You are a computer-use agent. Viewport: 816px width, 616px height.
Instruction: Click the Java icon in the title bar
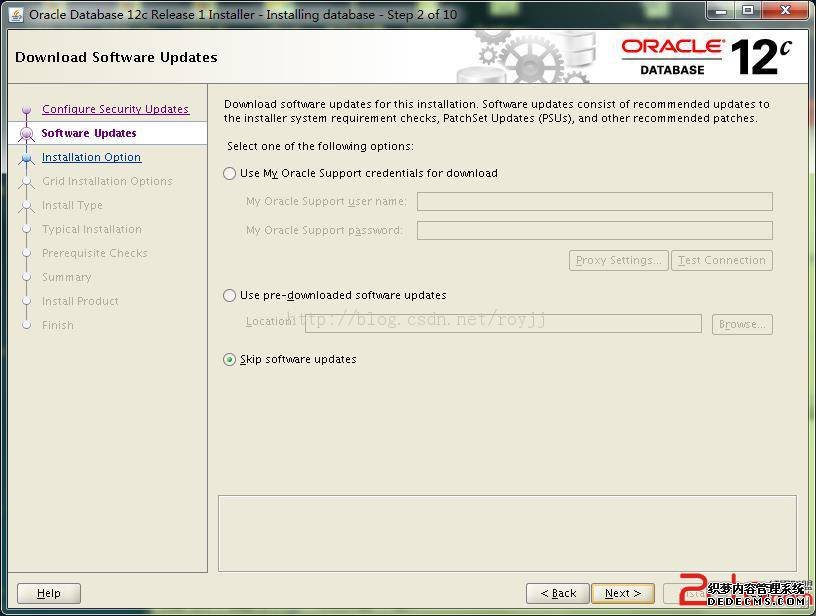click(x=15, y=14)
